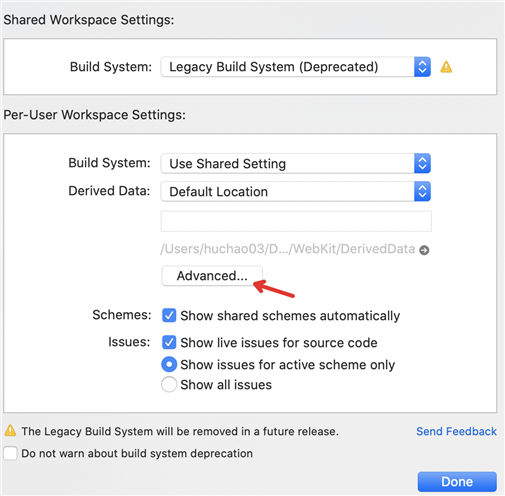Click the warning triangle next to the deprecation message
This screenshot has height=496, width=505.
[10, 431]
